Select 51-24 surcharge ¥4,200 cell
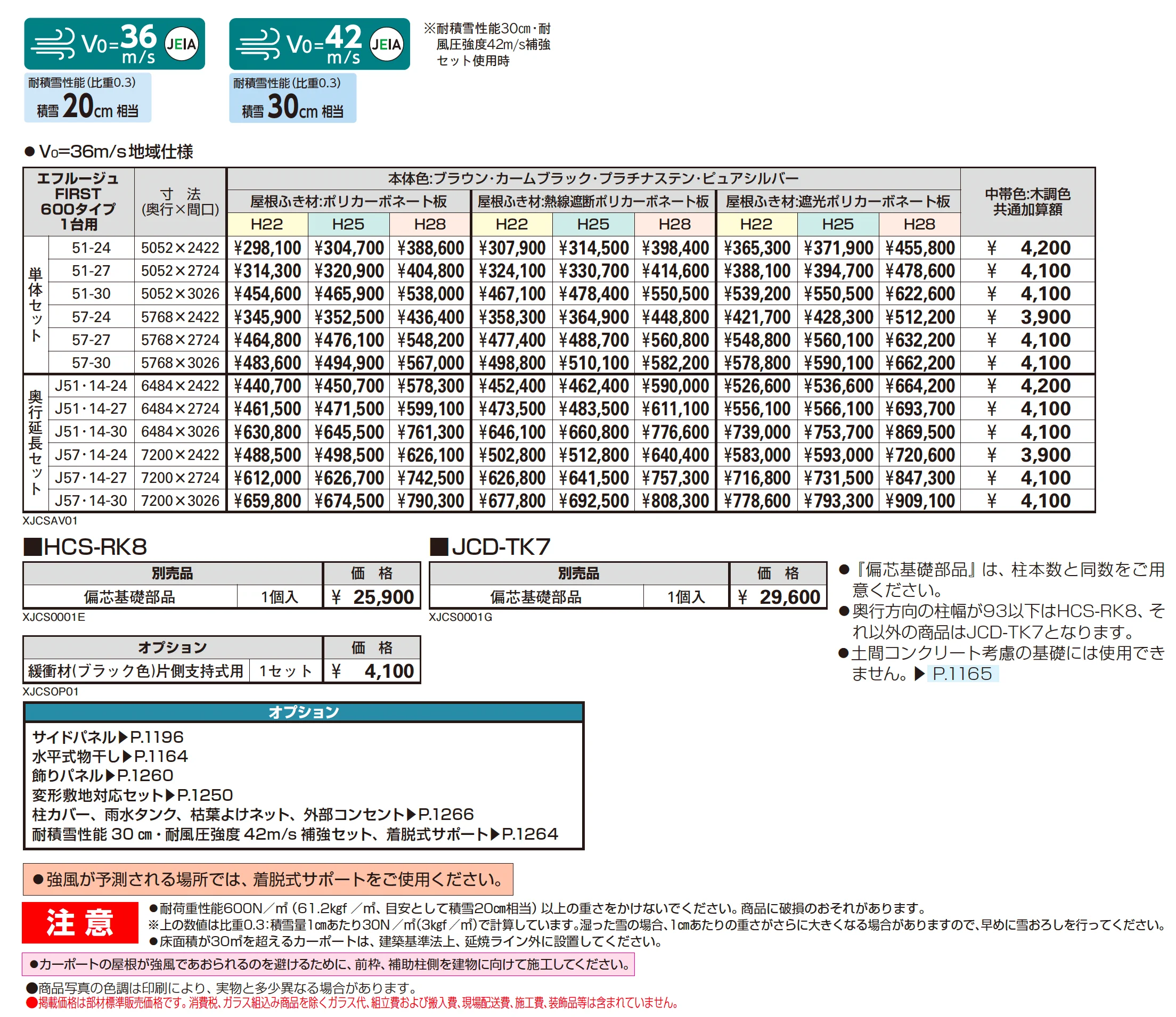This screenshot has height=1017, width=1176. (x=1028, y=248)
